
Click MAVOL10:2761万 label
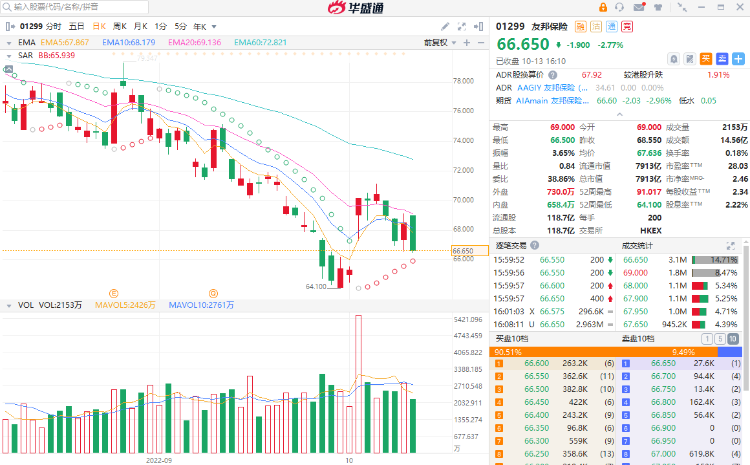click(201, 305)
